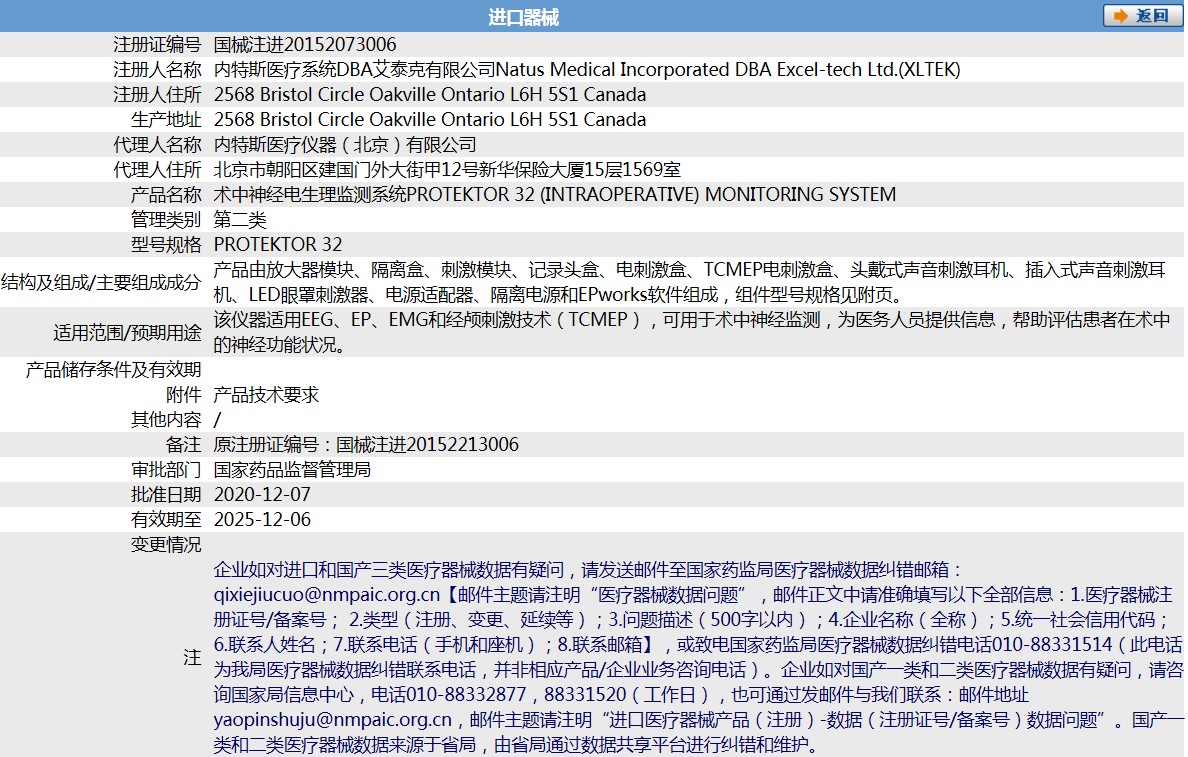Click the 注册证编号 label

coord(157,44)
